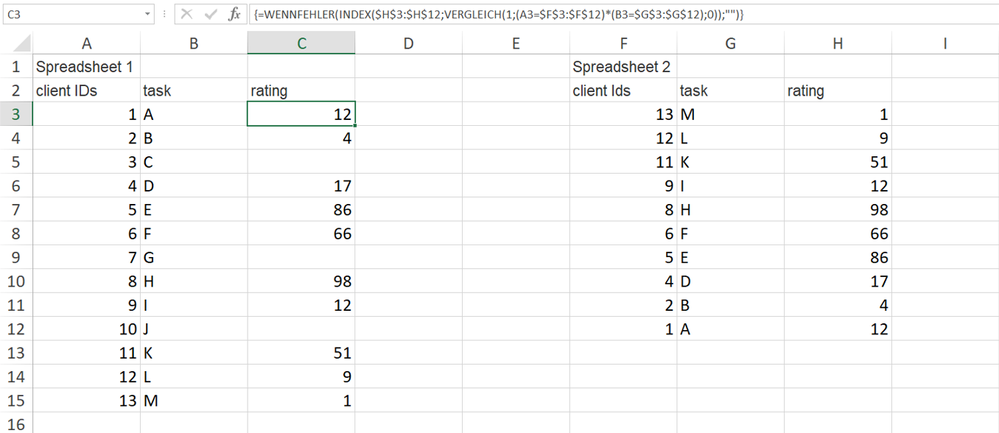Click cell H3 with rating 1
999x433 pixels.
click(838, 115)
